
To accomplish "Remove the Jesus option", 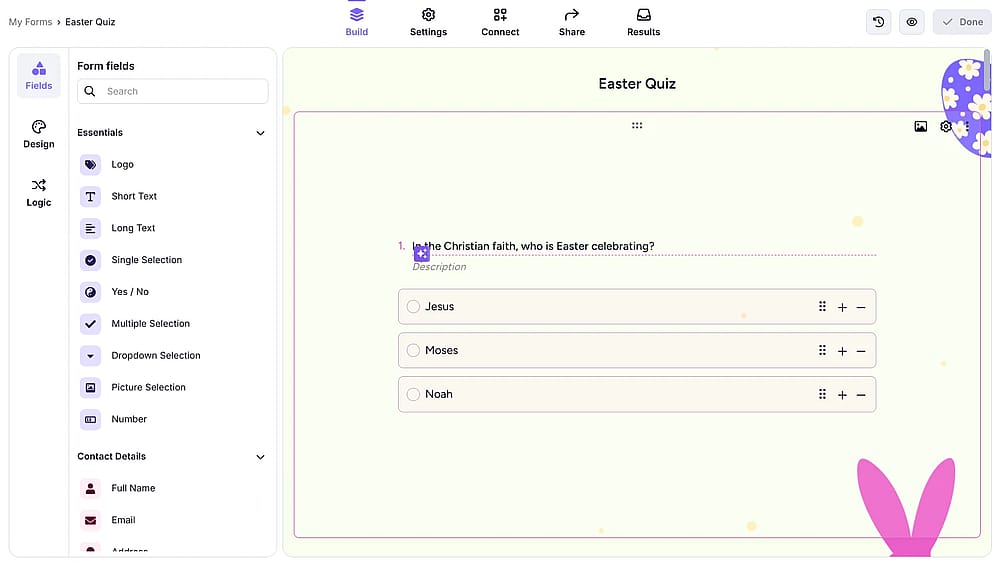I will pos(861,308).
